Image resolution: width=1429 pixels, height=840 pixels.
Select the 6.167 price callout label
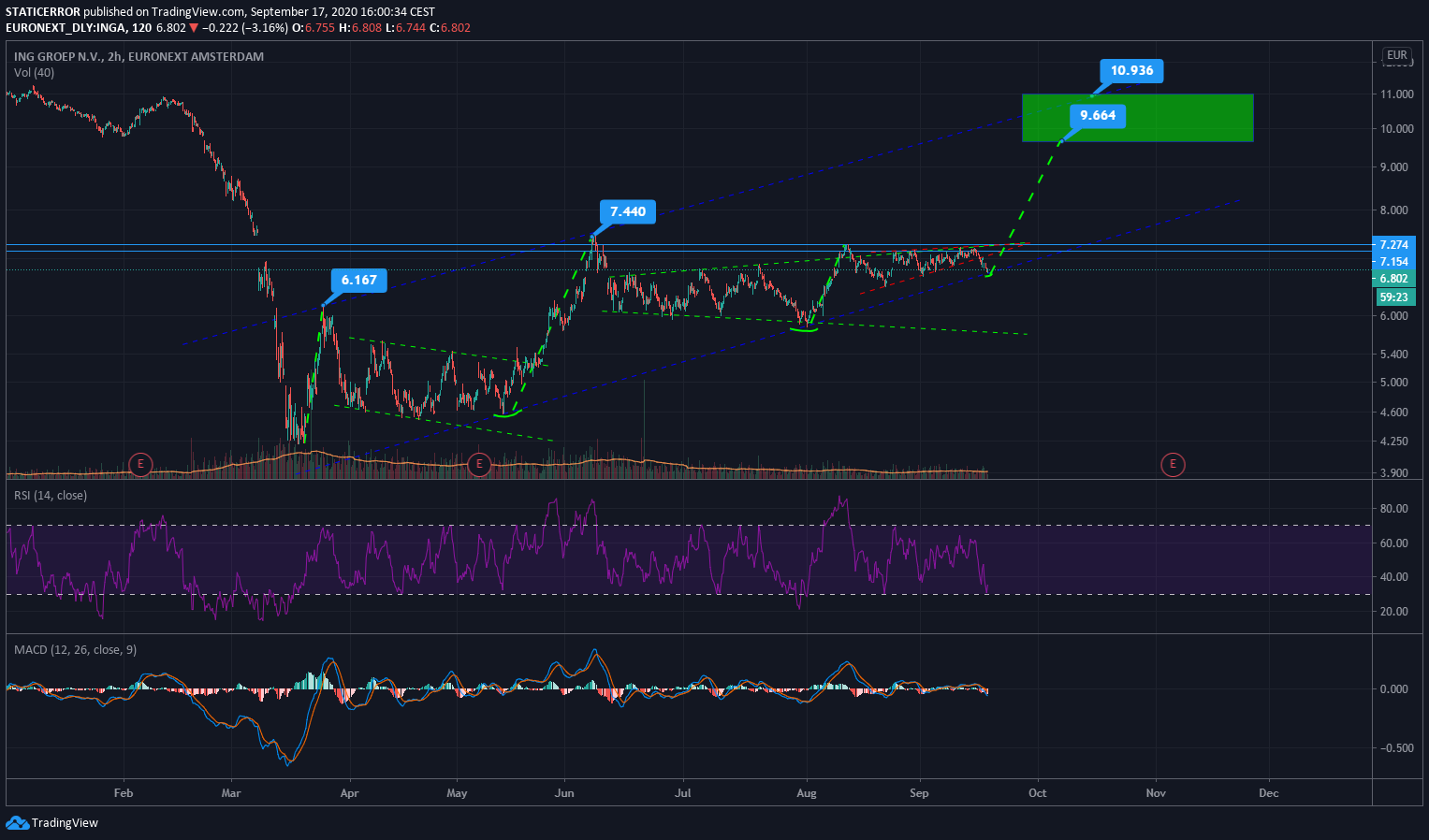click(359, 281)
